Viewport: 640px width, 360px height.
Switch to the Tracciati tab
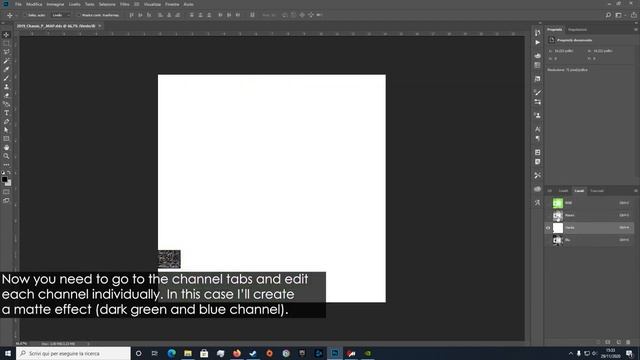tap(597, 191)
